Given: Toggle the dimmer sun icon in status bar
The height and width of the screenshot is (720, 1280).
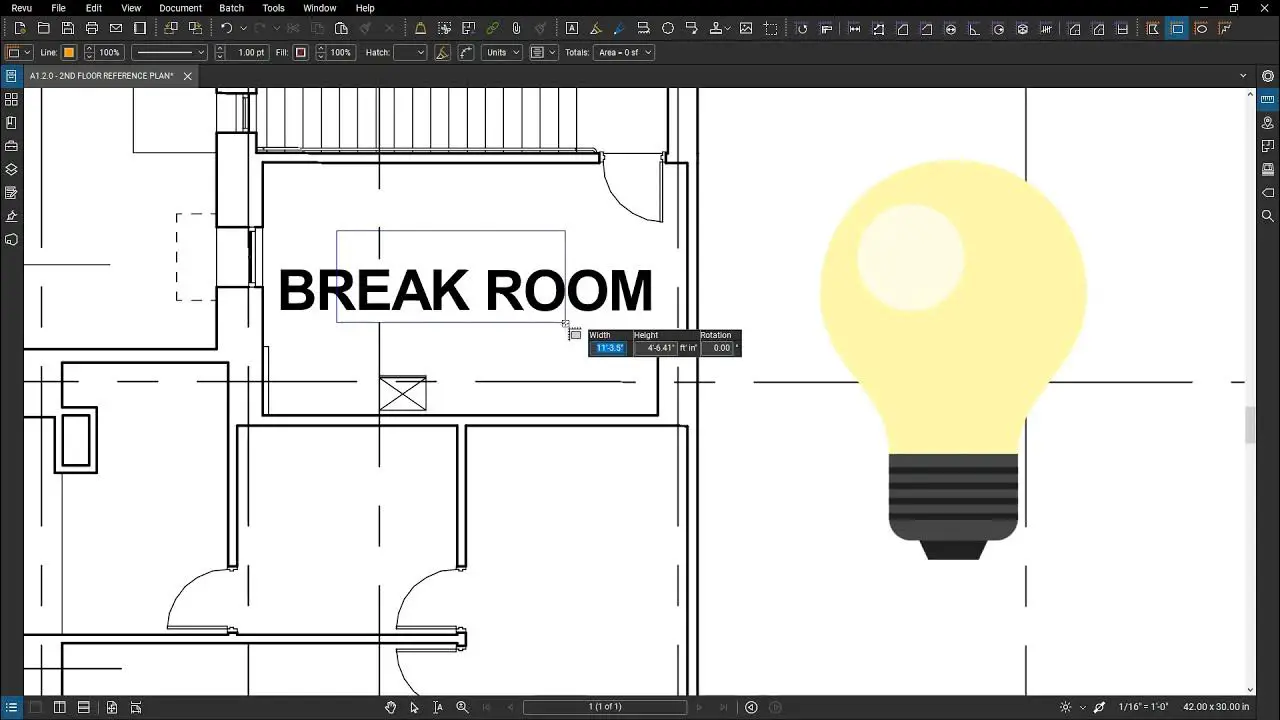Looking at the screenshot, I should (x=1066, y=707).
